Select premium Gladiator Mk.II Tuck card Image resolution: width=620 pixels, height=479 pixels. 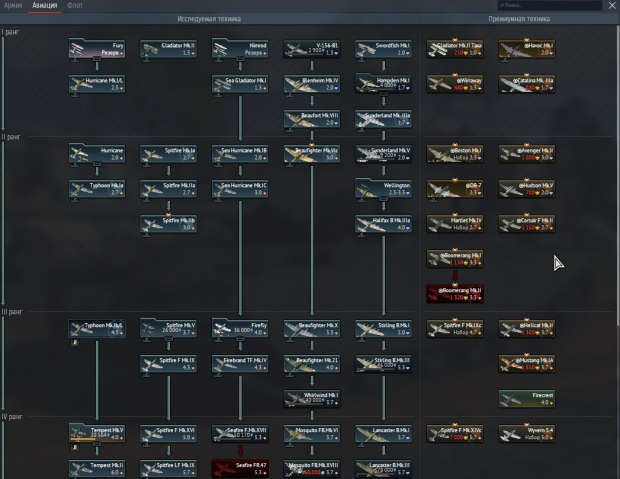pos(455,49)
